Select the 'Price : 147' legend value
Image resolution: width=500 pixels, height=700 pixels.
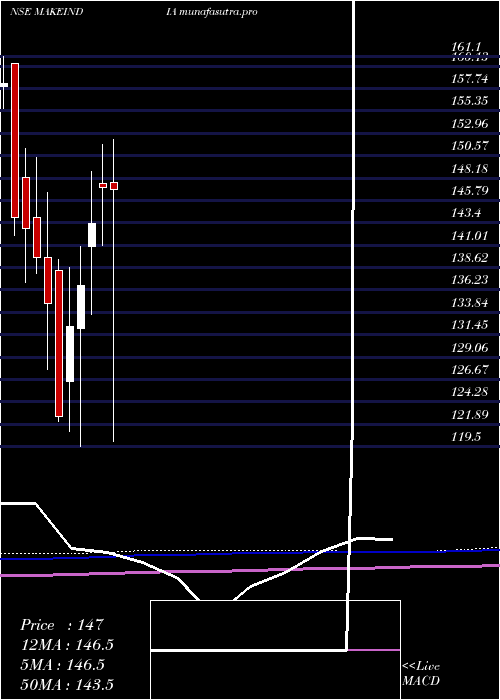pyautogui.click(x=62, y=625)
